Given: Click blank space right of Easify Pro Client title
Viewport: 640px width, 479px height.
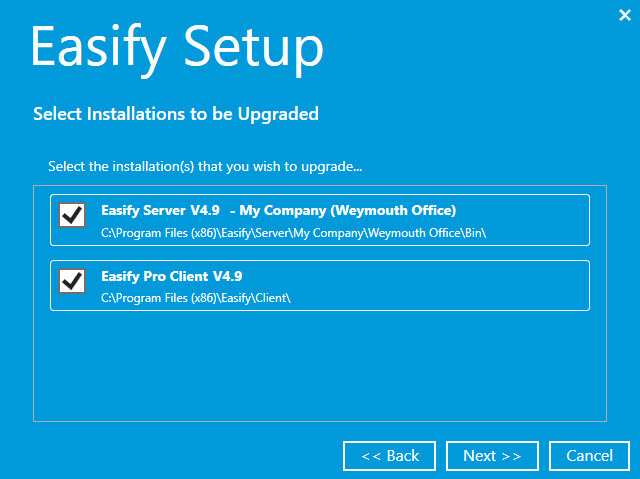Looking at the screenshot, I should click(x=420, y=276).
